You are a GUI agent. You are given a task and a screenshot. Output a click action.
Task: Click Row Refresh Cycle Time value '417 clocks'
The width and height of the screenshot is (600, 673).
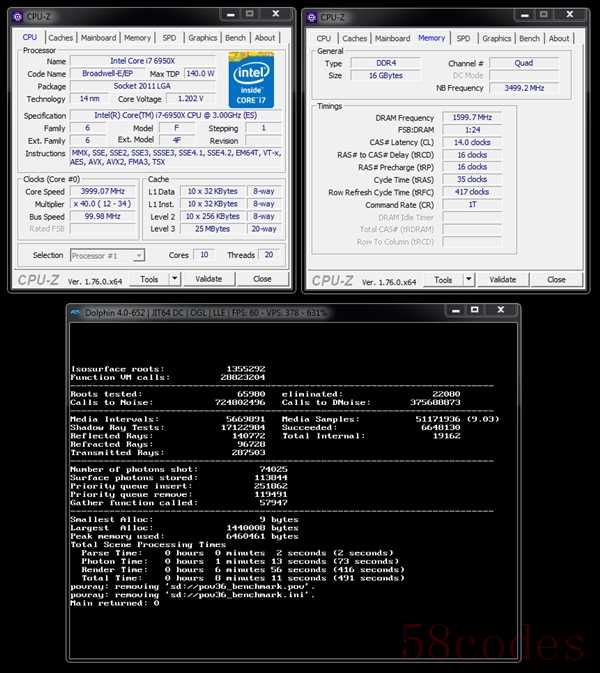[472, 192]
